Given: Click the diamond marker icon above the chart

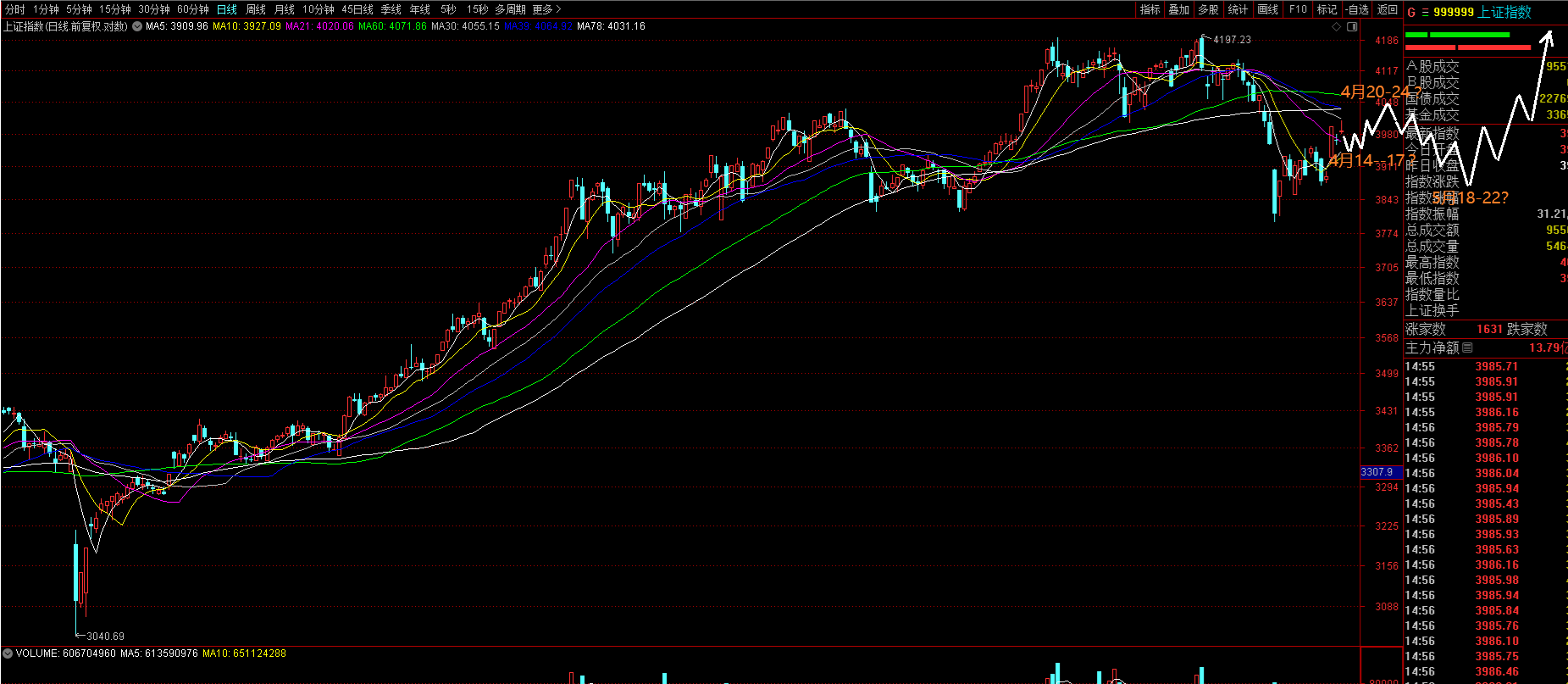Looking at the screenshot, I should 1337,26.
